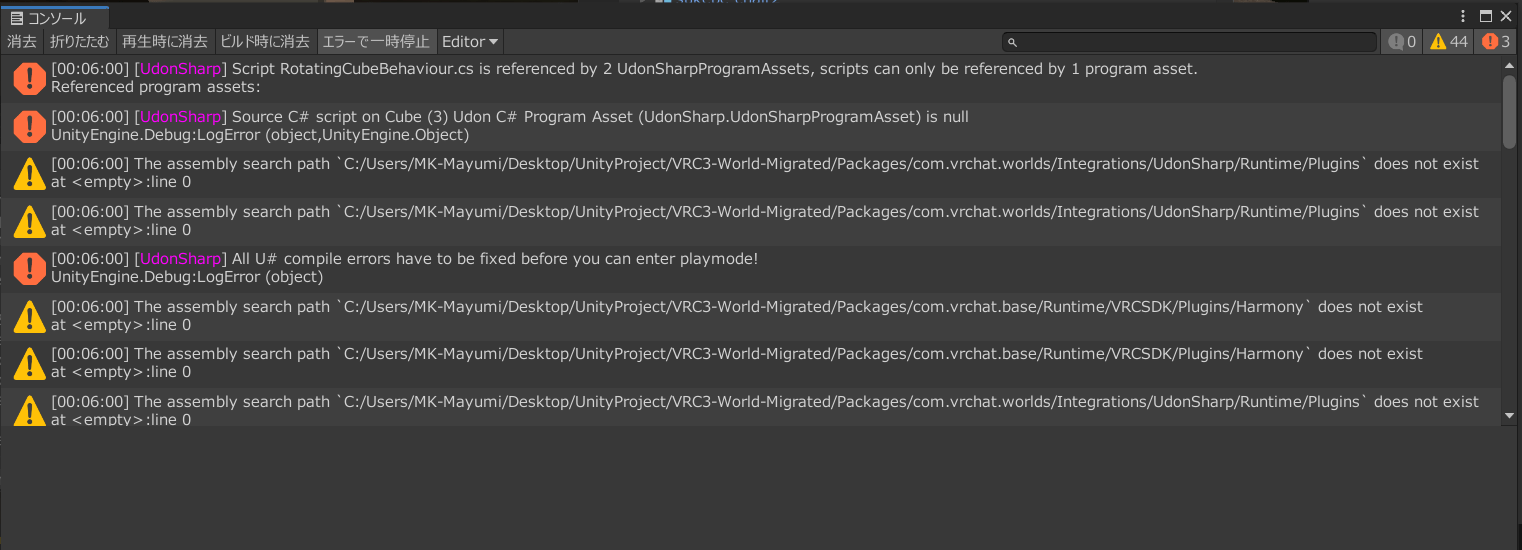Click the vertical scrollbar thumb in log list

1510,111
